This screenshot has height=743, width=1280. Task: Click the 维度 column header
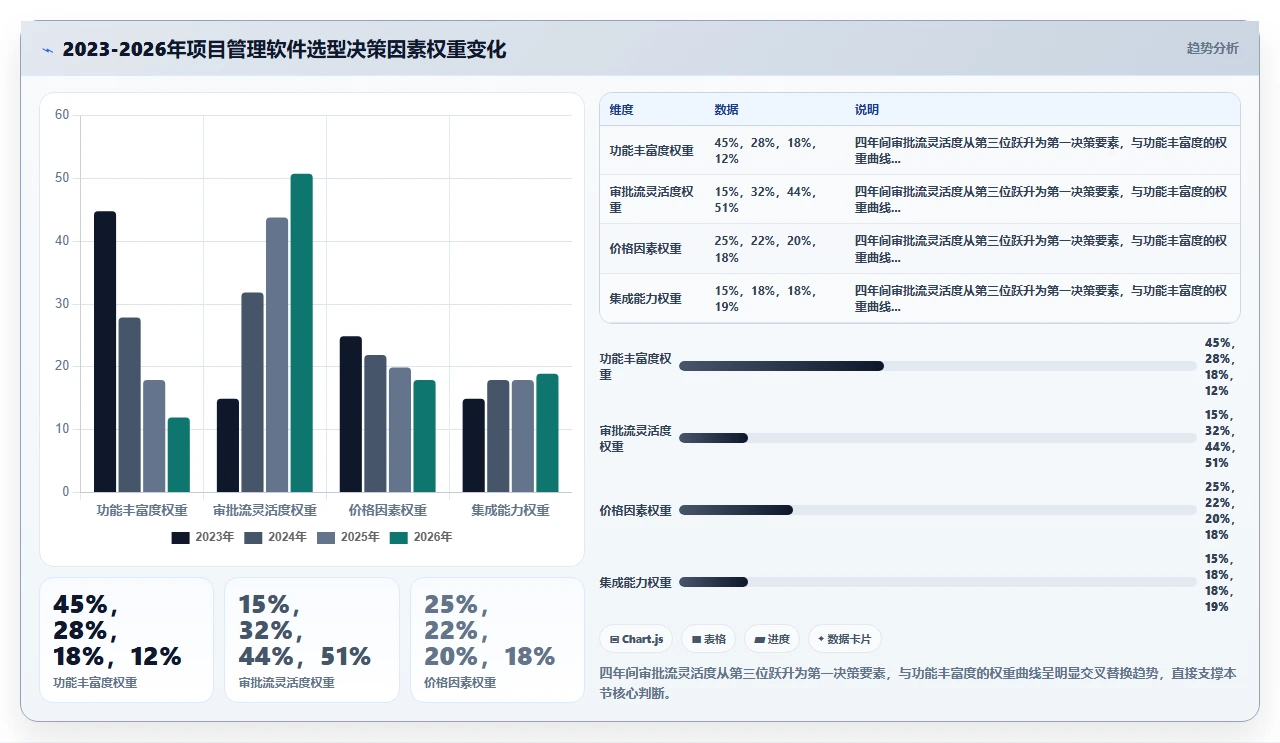click(x=621, y=110)
